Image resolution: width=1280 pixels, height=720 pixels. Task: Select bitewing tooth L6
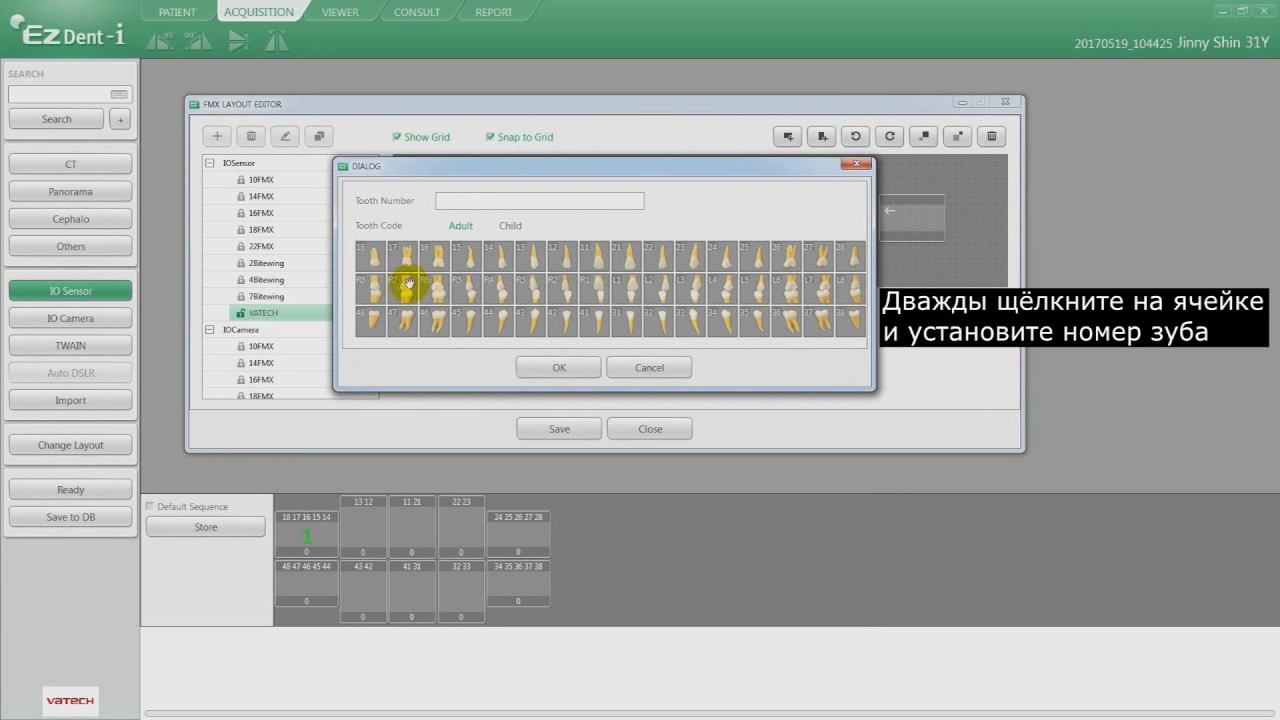[786, 288]
